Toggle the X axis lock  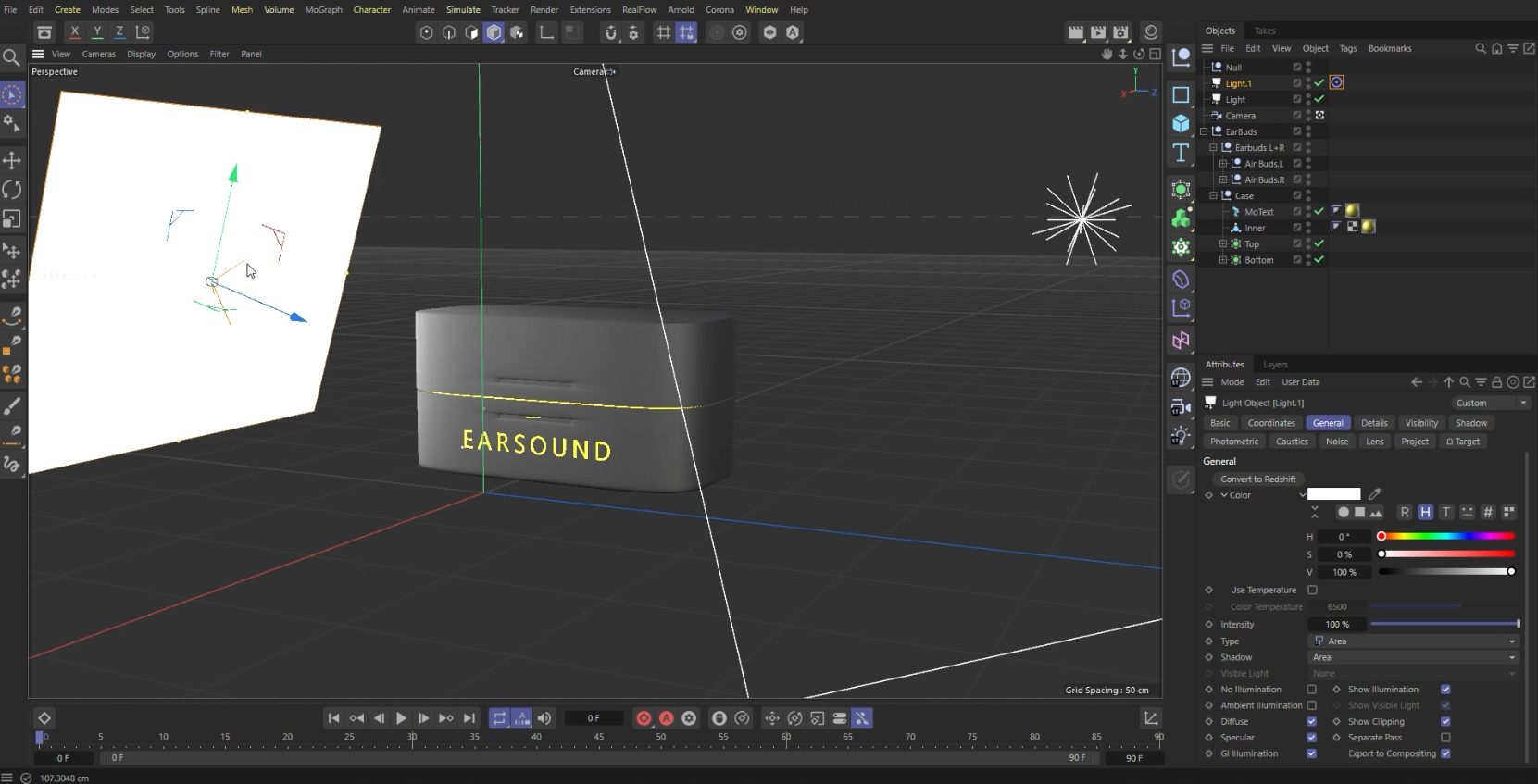(x=75, y=31)
